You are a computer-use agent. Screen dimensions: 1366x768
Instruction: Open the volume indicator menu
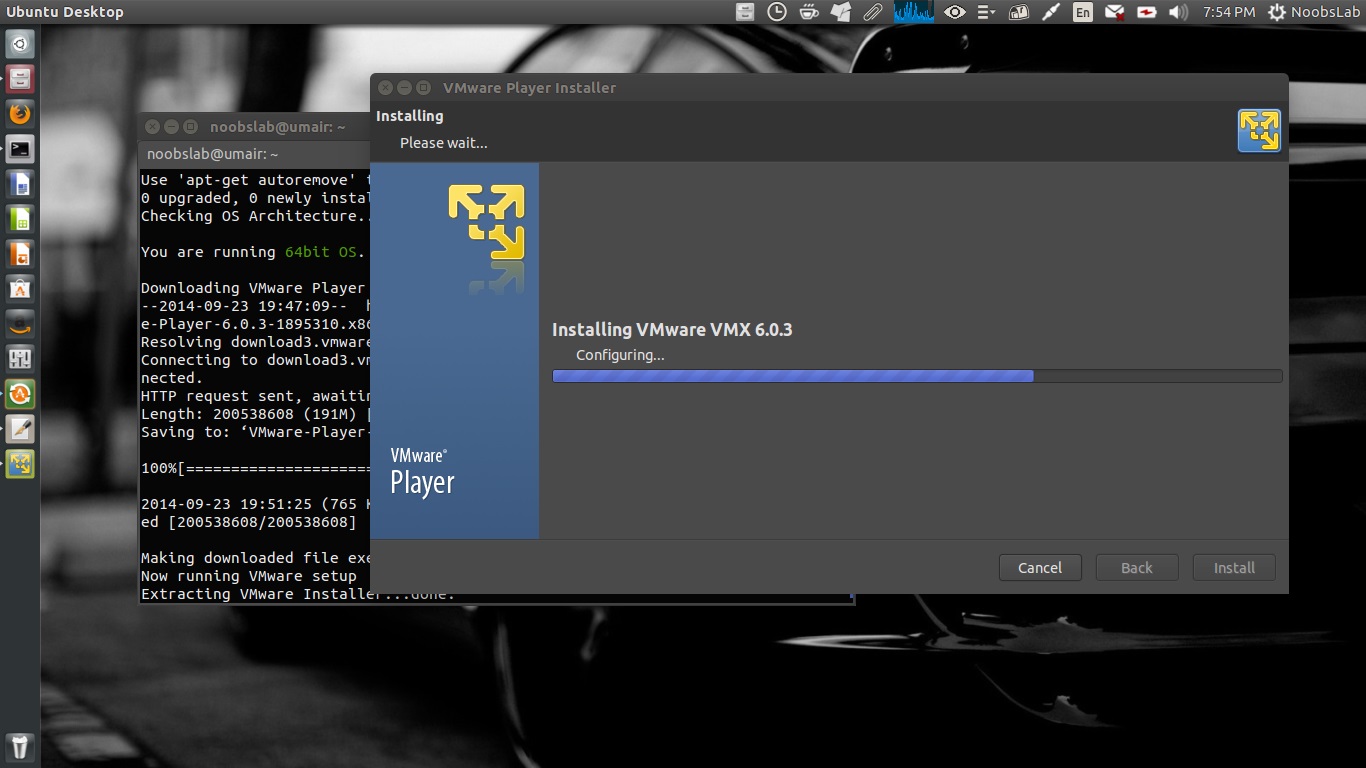[x=1176, y=12]
